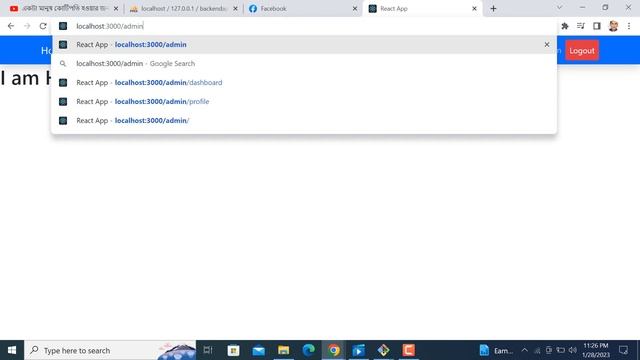Show hidden system tray icons
The height and width of the screenshot is (360, 640).
point(524,350)
